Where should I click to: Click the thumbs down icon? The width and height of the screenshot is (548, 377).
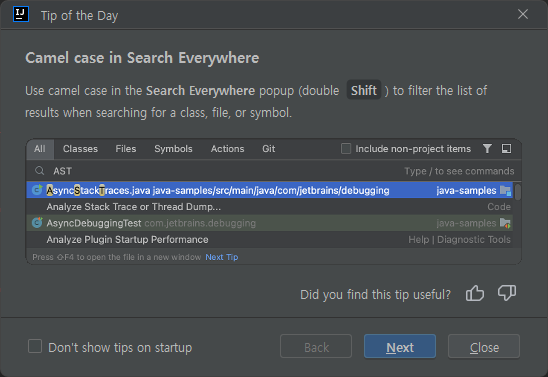507,292
